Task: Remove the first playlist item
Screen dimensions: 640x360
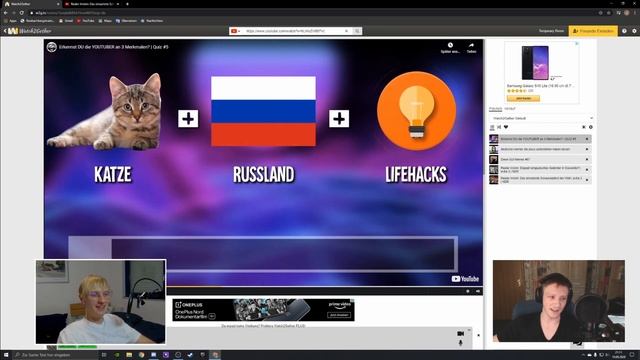Action: (x=587, y=139)
